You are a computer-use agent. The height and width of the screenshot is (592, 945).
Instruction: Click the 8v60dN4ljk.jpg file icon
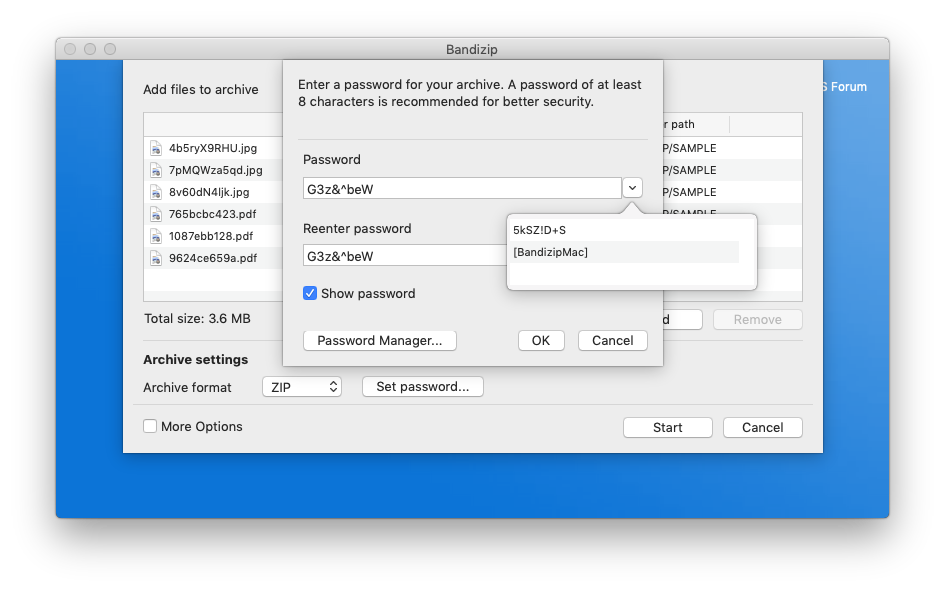click(156, 192)
